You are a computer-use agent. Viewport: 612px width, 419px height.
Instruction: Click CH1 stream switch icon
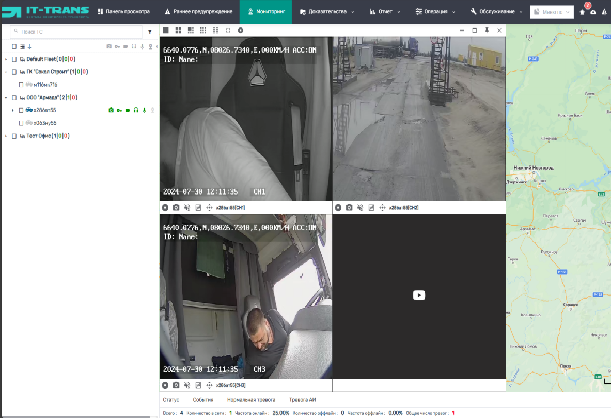point(198,208)
